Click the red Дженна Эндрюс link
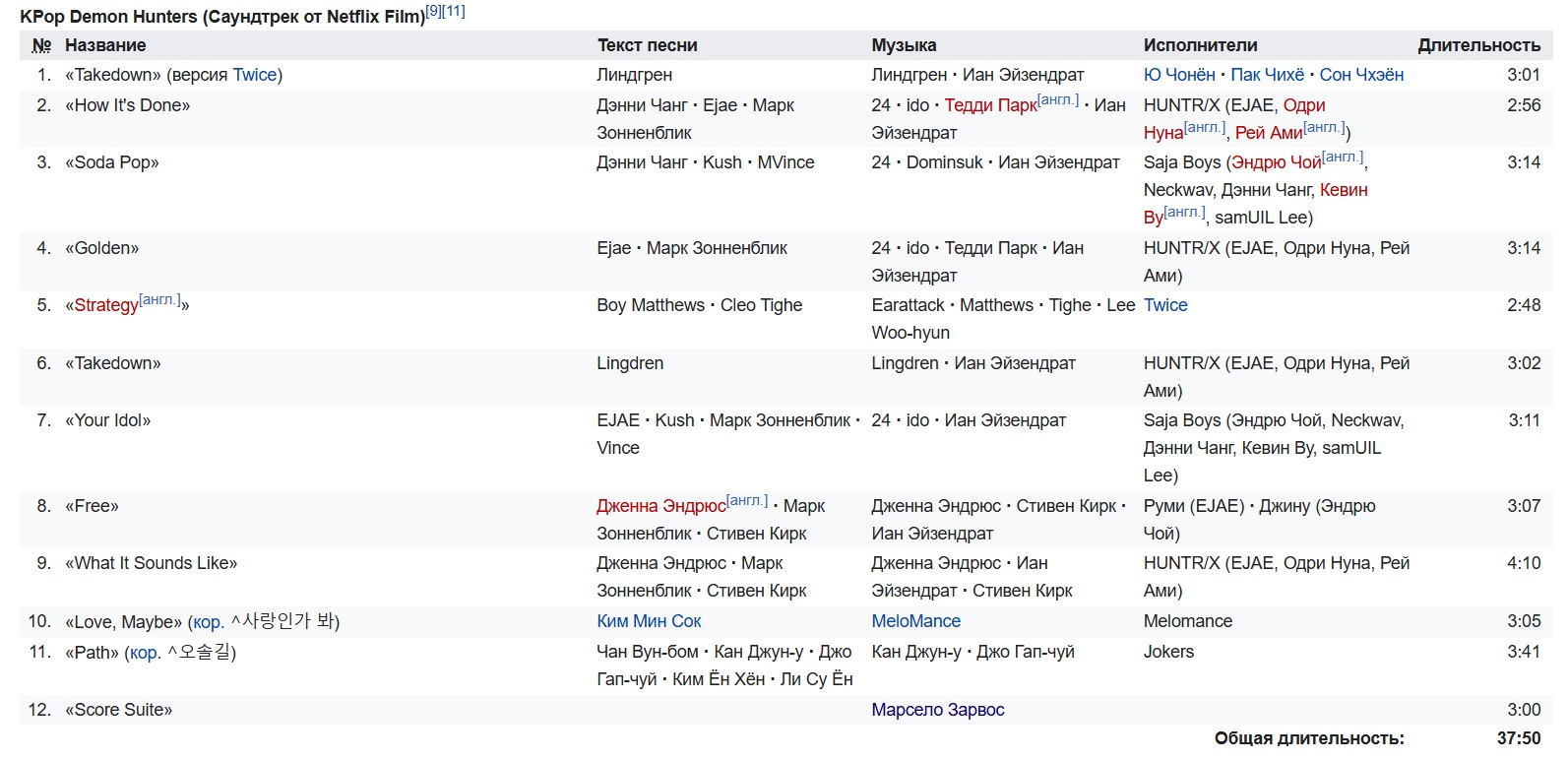 [661, 506]
